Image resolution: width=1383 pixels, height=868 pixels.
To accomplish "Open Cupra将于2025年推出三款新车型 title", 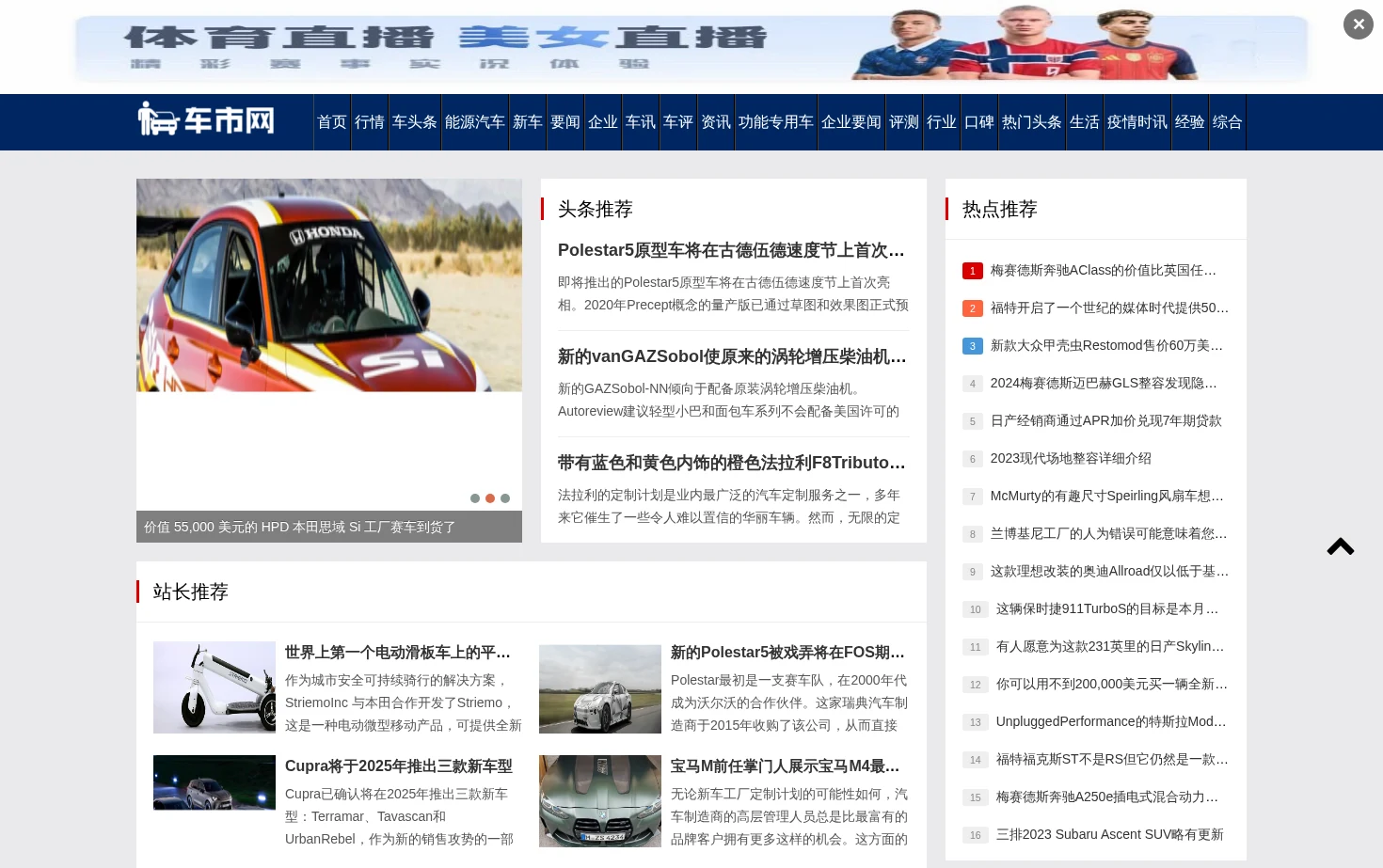I will 399,766.
